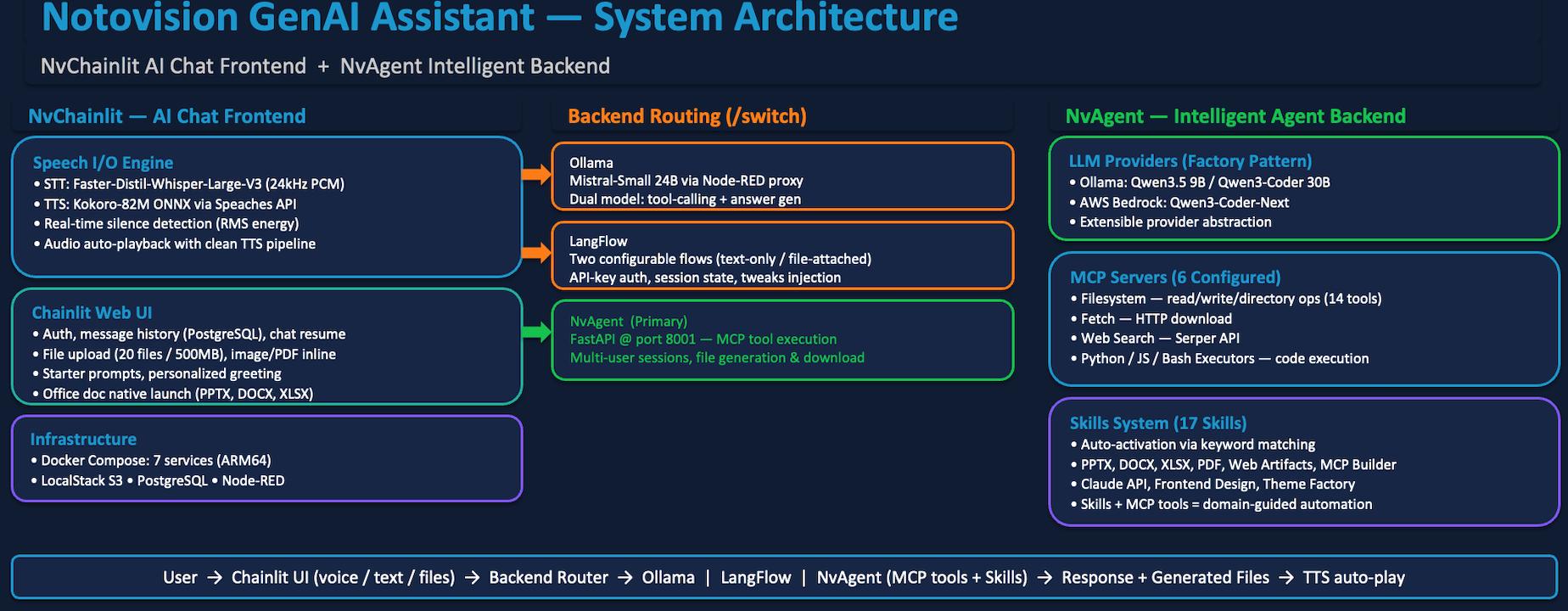Viewport: 1568px width, 611px height.
Task: Click the NvChainlit — AI Chat Frontend header
Action: pyautogui.click(x=166, y=116)
